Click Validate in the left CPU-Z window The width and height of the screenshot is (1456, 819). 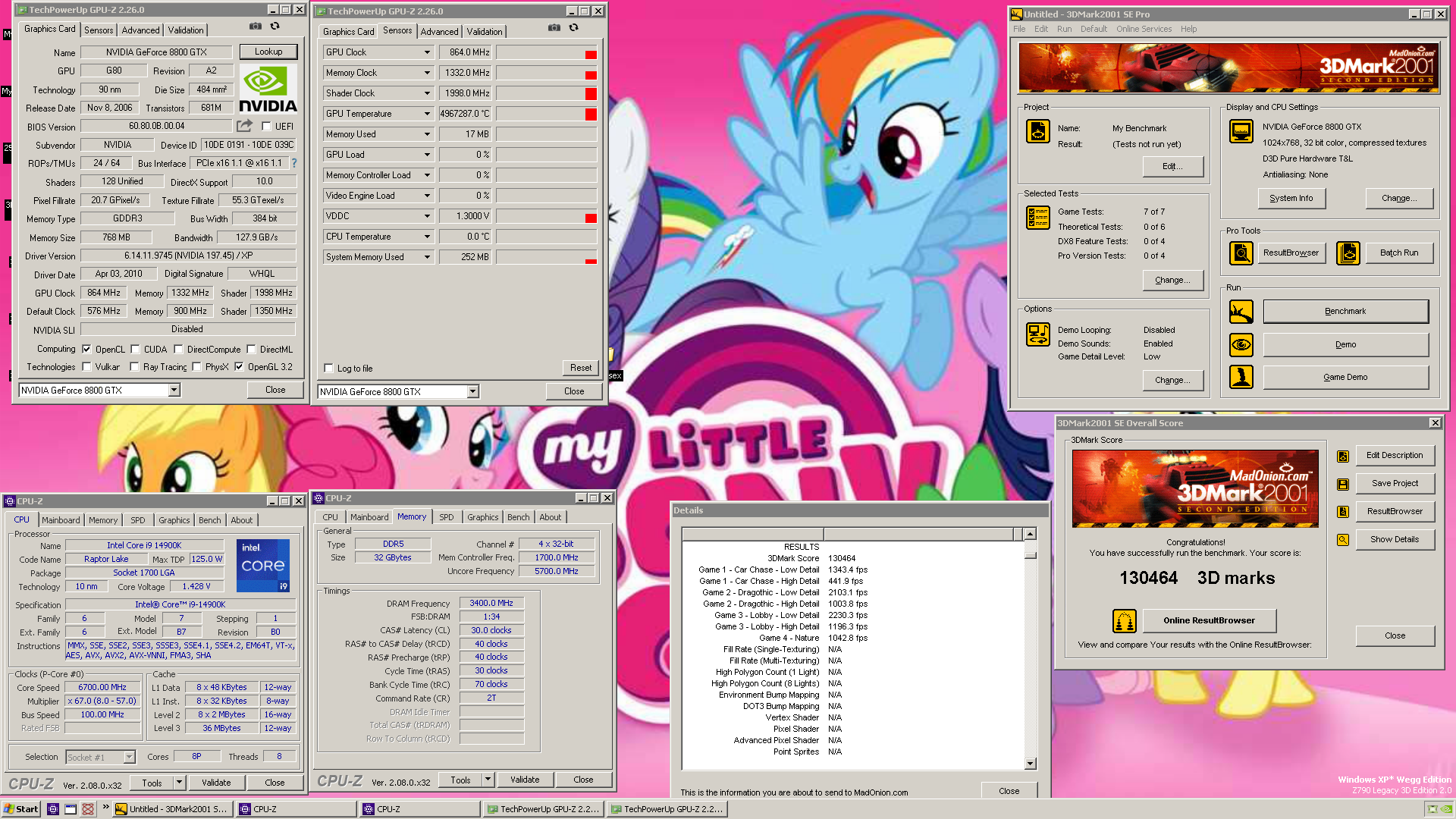216,783
